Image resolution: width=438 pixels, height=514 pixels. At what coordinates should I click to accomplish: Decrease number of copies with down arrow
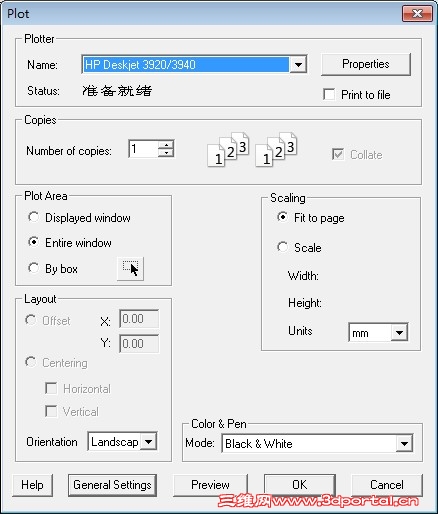(166, 153)
